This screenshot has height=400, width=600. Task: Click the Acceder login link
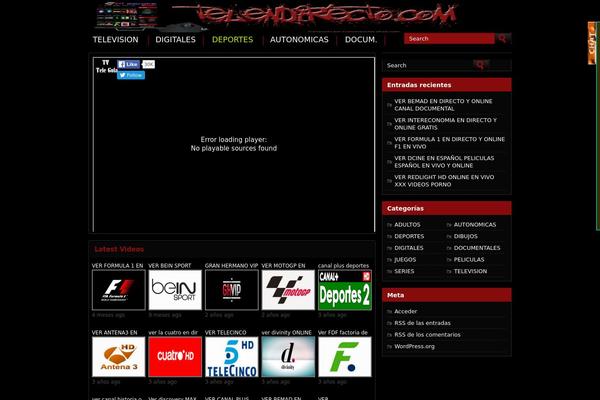tap(406, 312)
